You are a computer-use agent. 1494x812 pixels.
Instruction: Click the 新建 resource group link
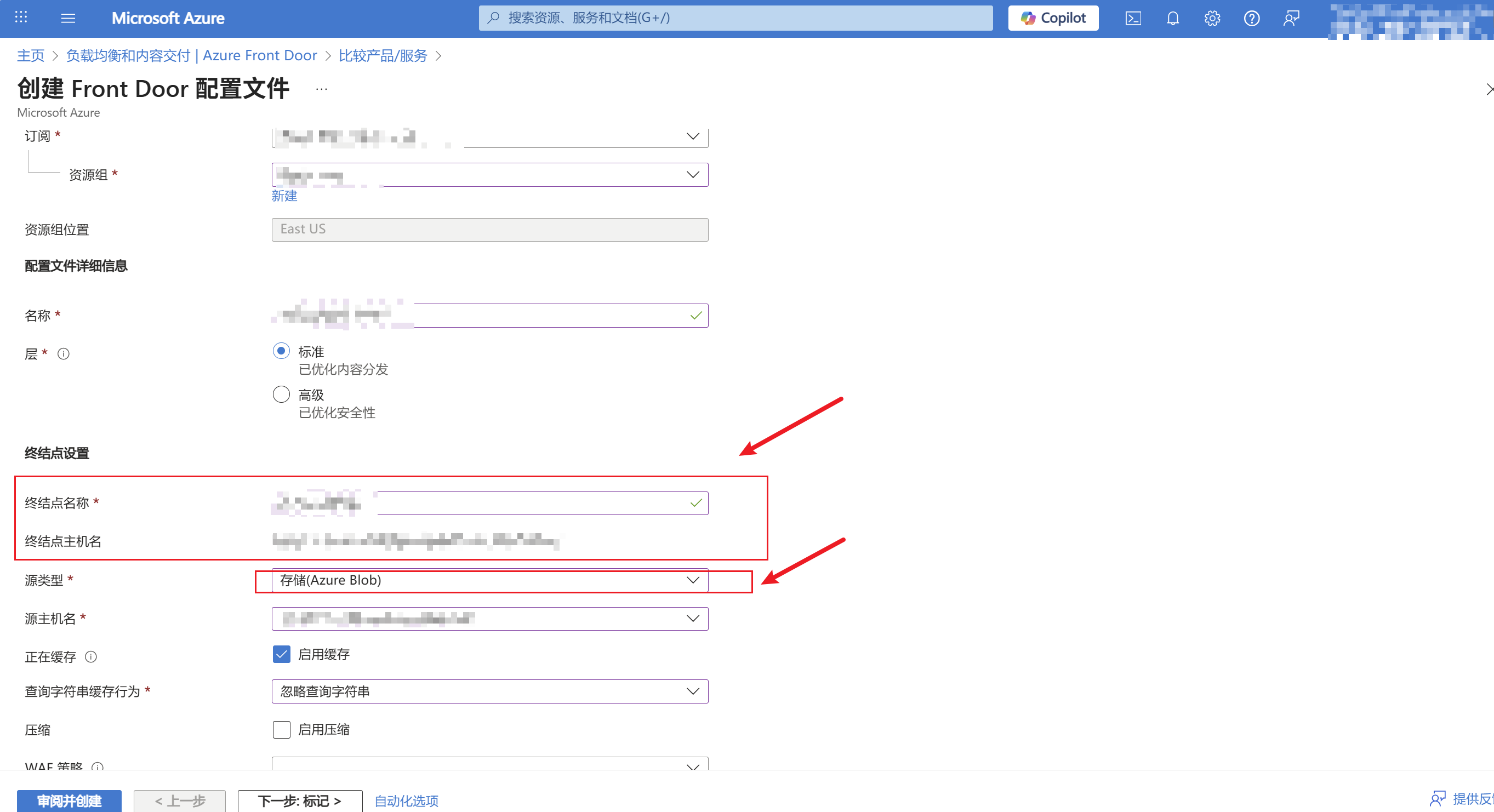tap(284, 196)
